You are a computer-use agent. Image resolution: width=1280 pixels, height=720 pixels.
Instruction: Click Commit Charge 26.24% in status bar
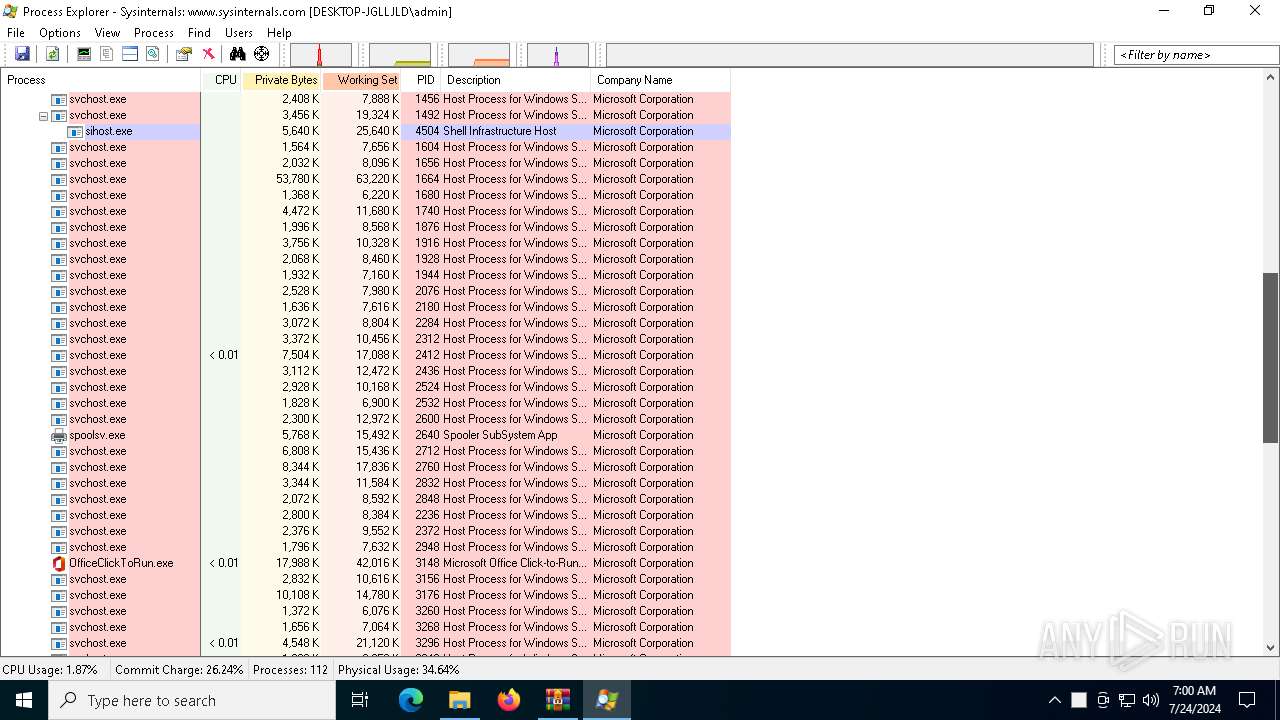tap(179, 670)
